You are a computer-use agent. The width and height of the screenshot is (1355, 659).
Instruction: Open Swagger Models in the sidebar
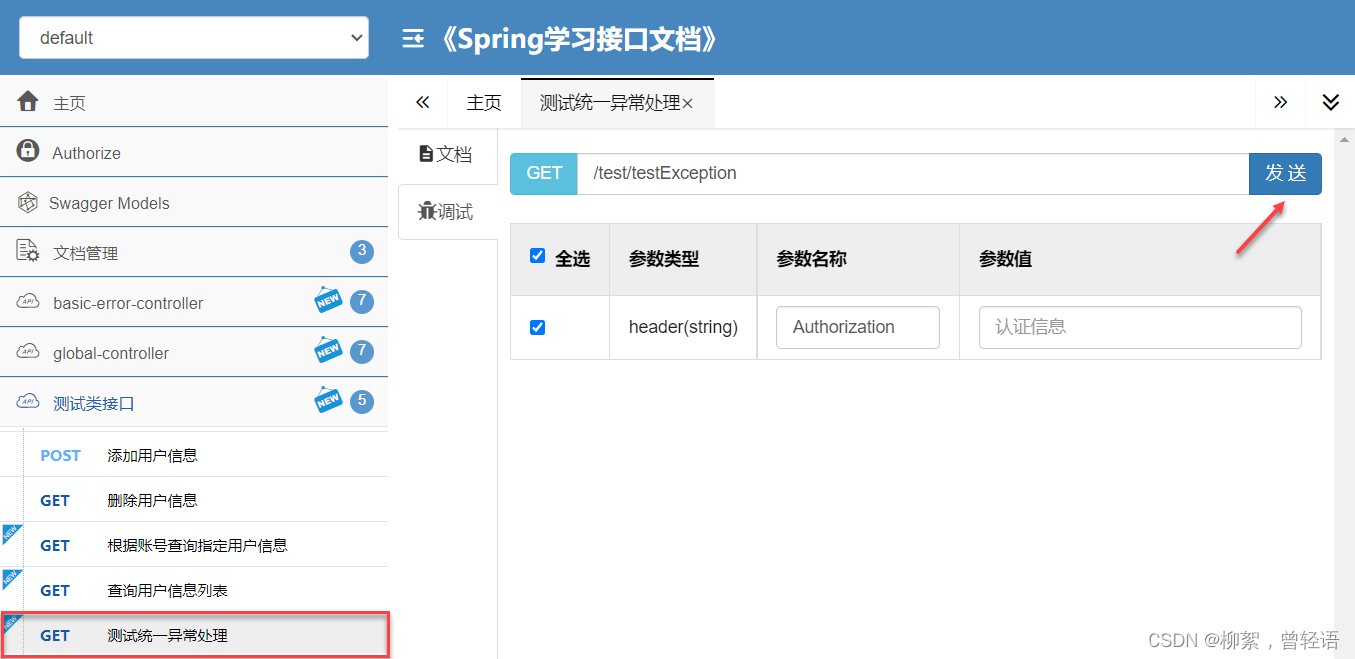click(x=194, y=202)
